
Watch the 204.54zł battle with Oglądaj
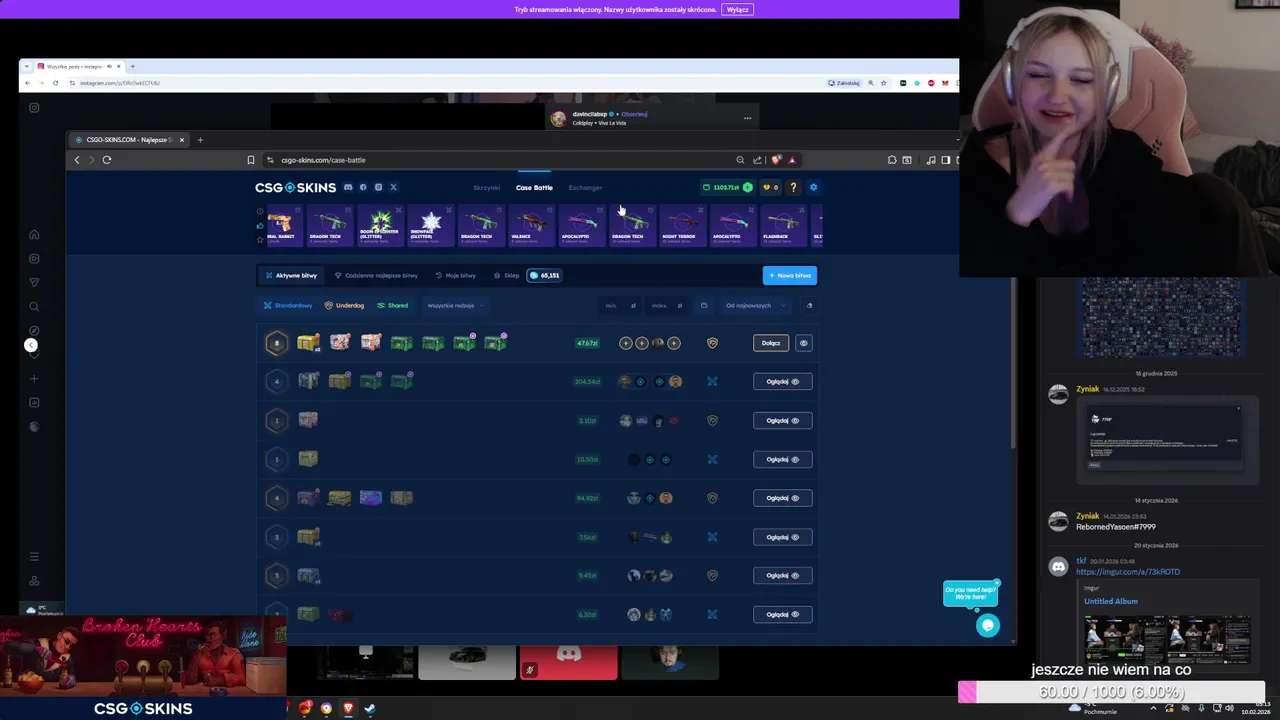point(782,381)
